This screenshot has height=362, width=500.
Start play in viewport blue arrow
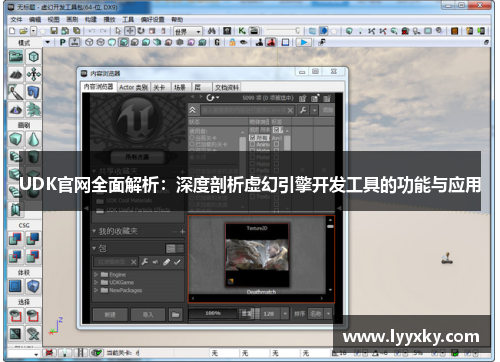click(x=304, y=42)
